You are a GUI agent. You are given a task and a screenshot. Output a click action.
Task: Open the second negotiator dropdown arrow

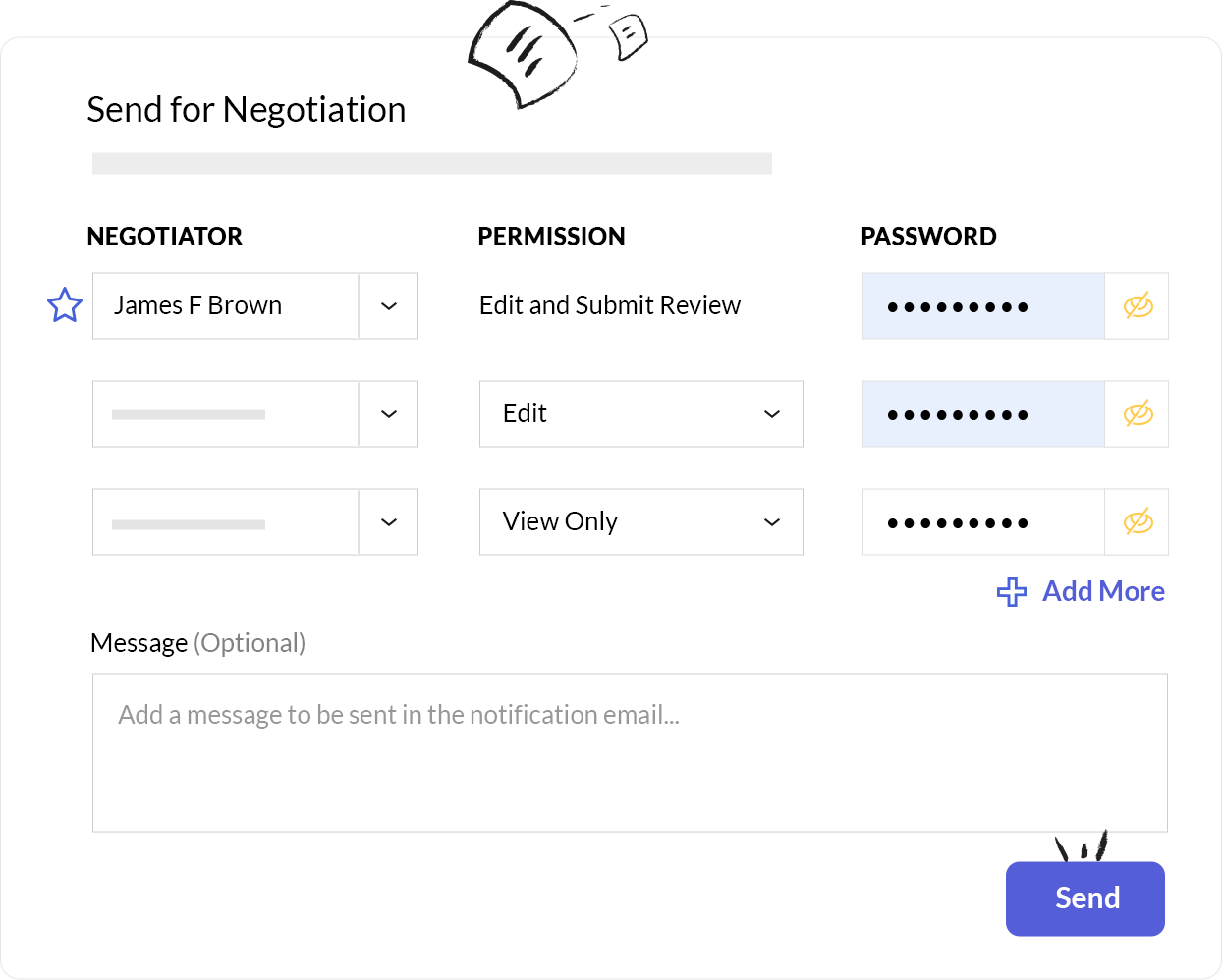coord(389,414)
